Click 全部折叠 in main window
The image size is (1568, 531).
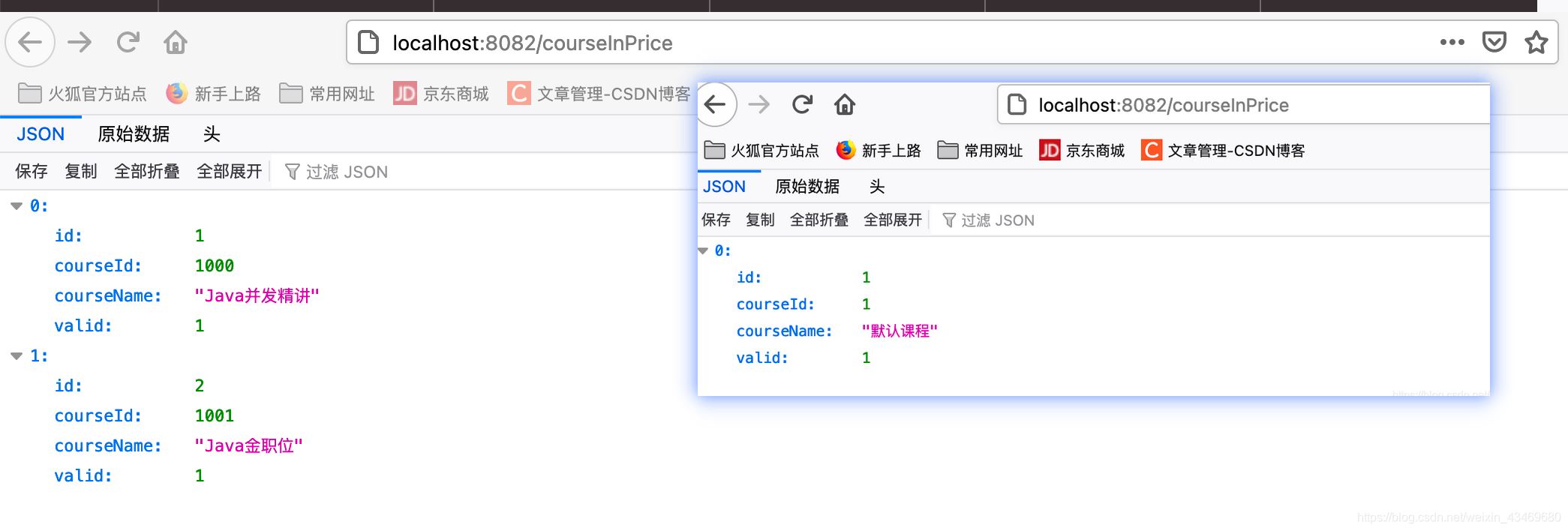click(x=147, y=172)
